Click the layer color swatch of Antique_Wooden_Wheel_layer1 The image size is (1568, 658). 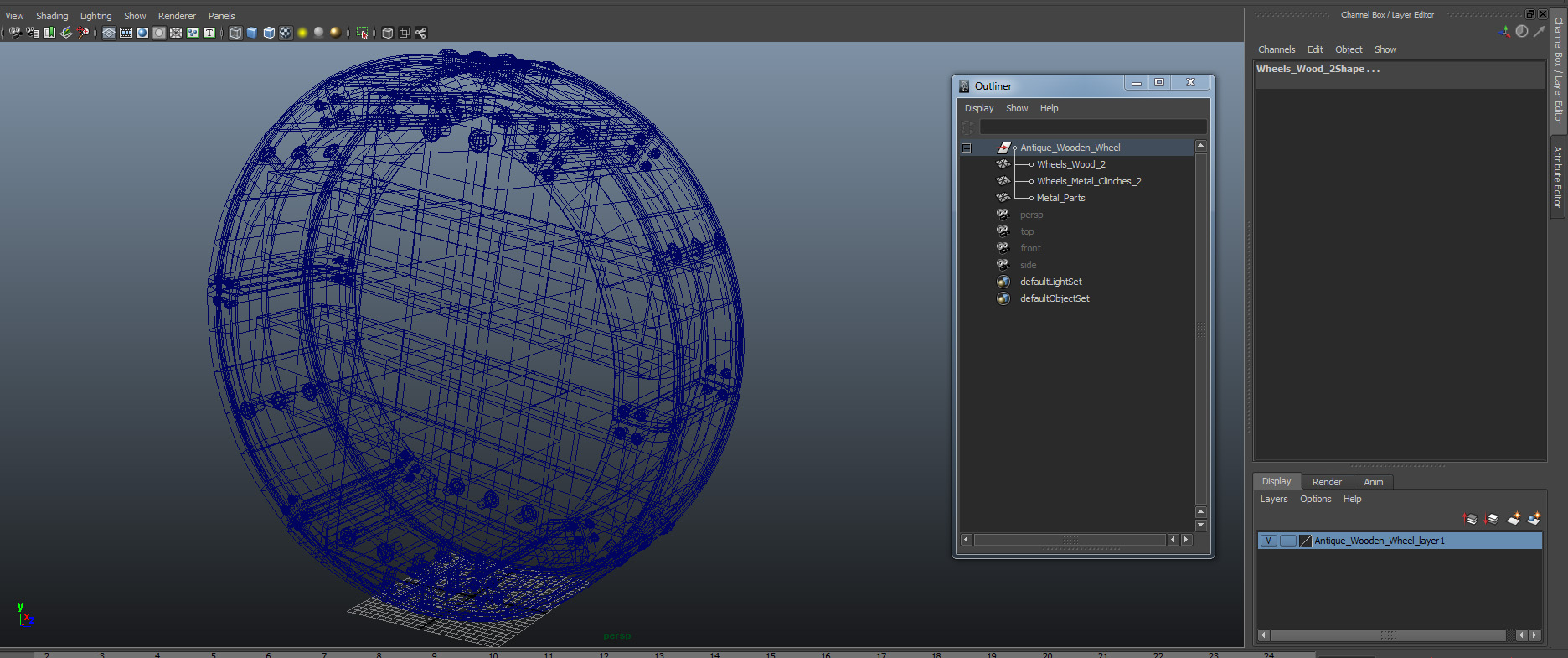point(1305,541)
